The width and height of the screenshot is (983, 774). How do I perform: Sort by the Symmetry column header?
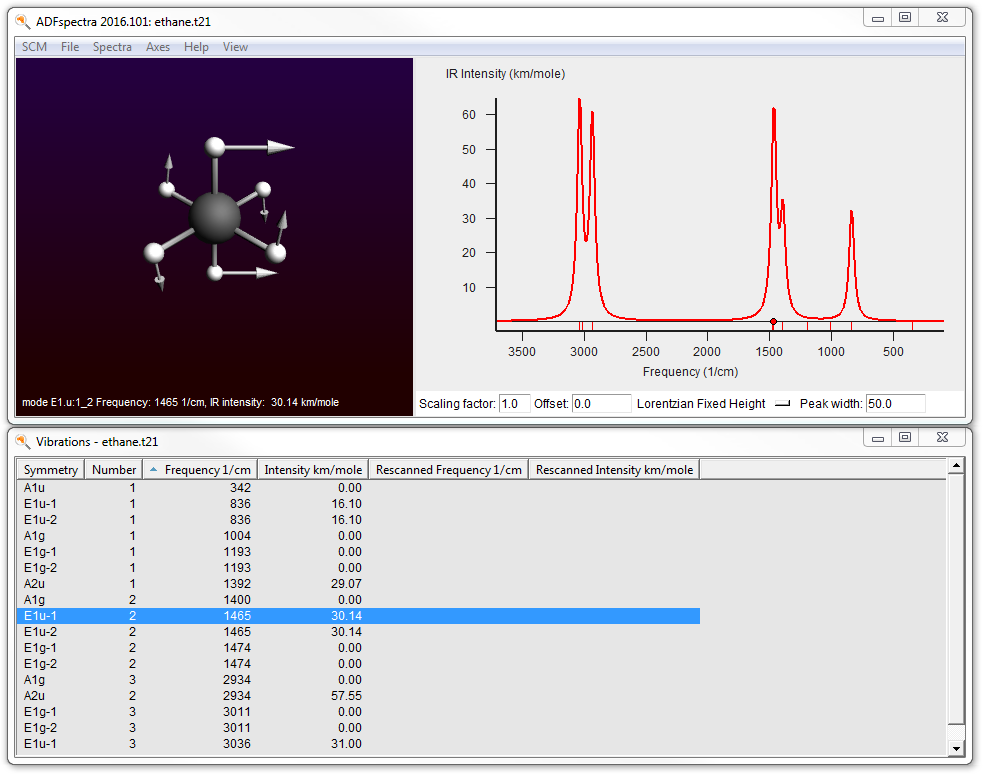[x=51, y=469]
